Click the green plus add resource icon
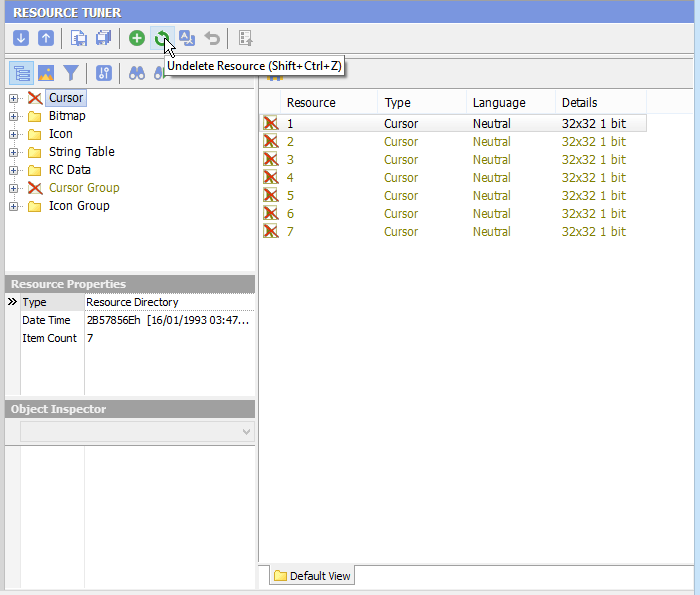 (x=137, y=38)
